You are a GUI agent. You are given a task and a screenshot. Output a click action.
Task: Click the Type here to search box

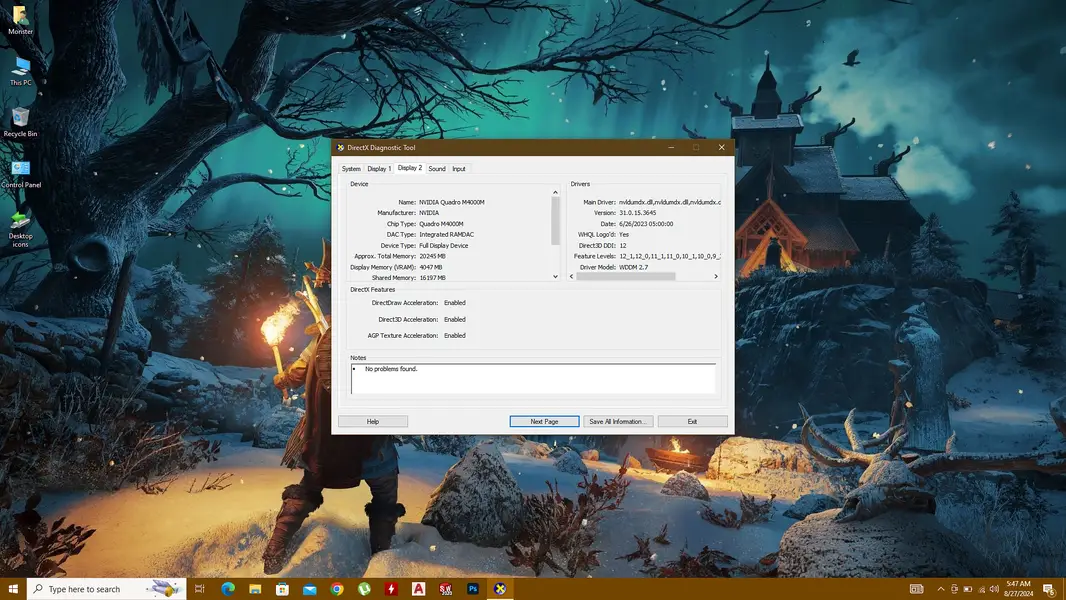click(x=107, y=588)
